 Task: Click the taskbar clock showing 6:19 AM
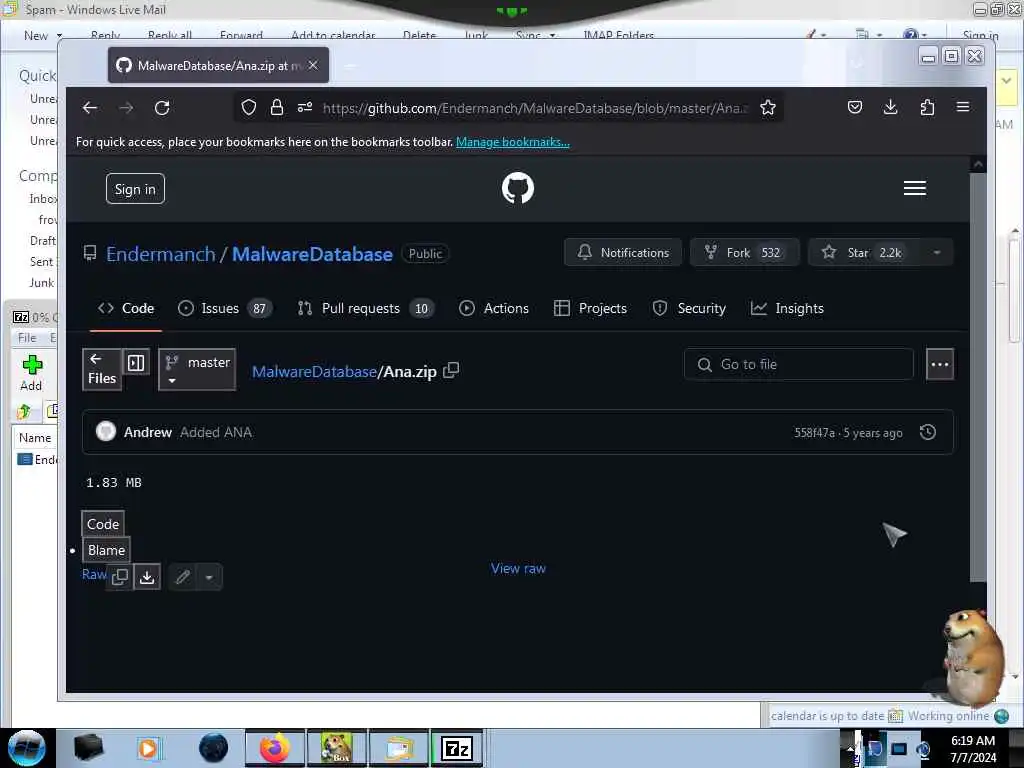[x=973, y=748]
